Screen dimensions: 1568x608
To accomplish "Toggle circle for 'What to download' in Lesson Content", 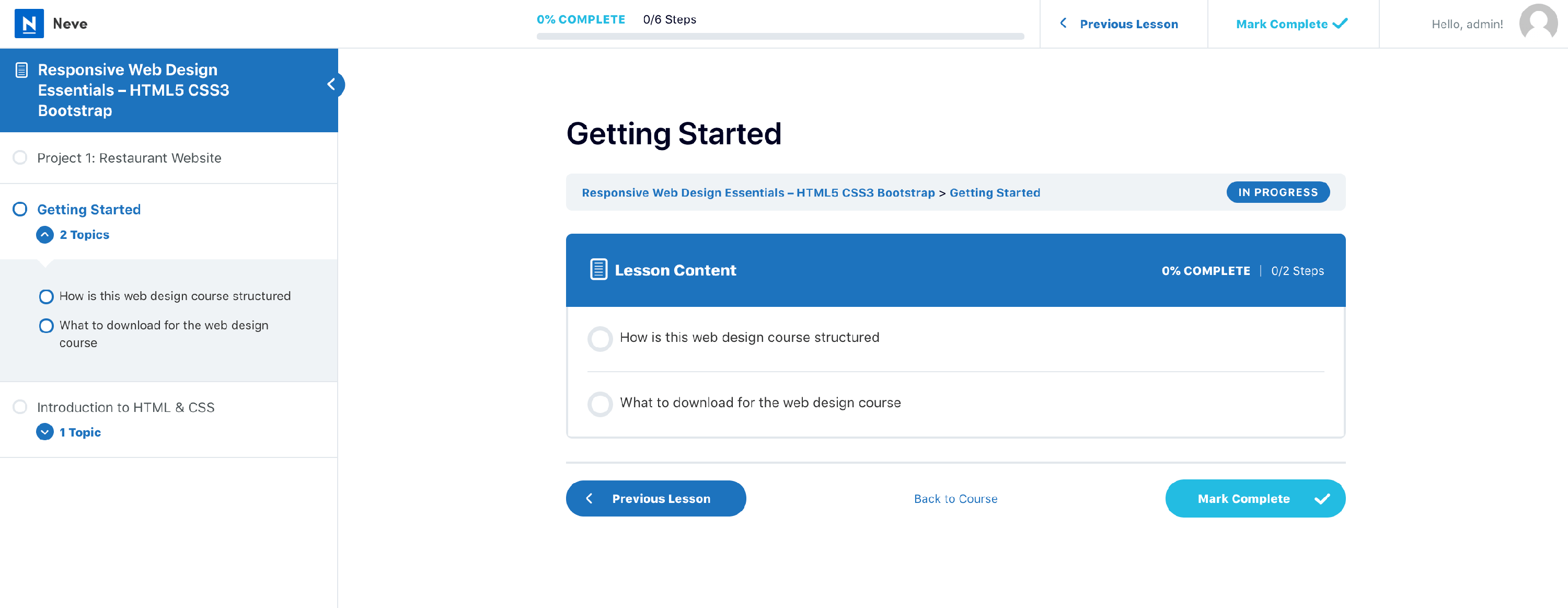I will 599,404.
